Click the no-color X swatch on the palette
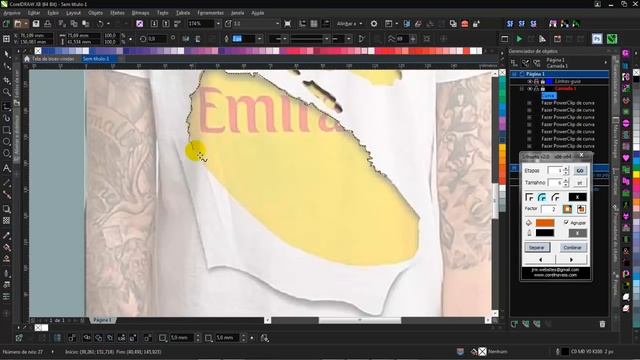This screenshot has width=640, height=360. click(x=38, y=51)
